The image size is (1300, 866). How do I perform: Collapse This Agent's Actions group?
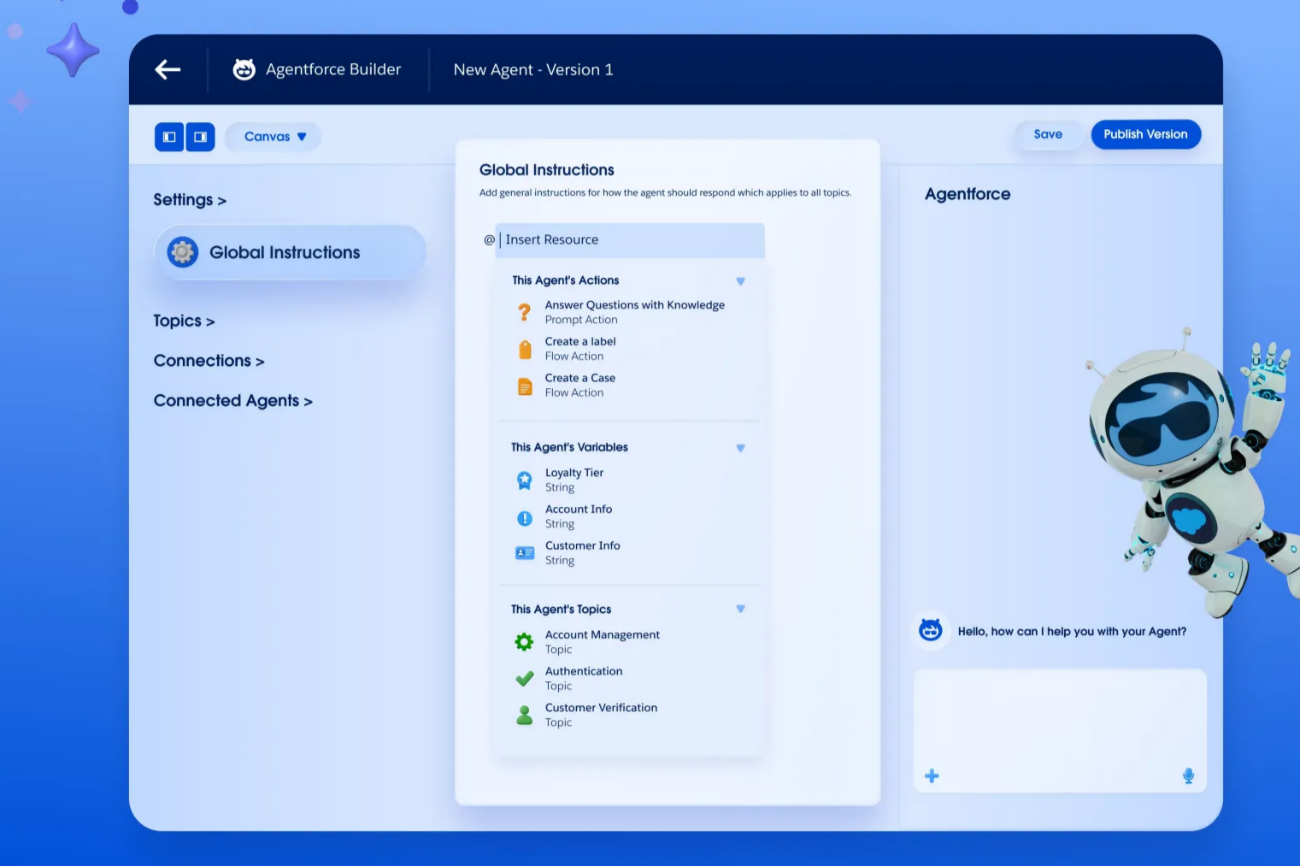(740, 281)
